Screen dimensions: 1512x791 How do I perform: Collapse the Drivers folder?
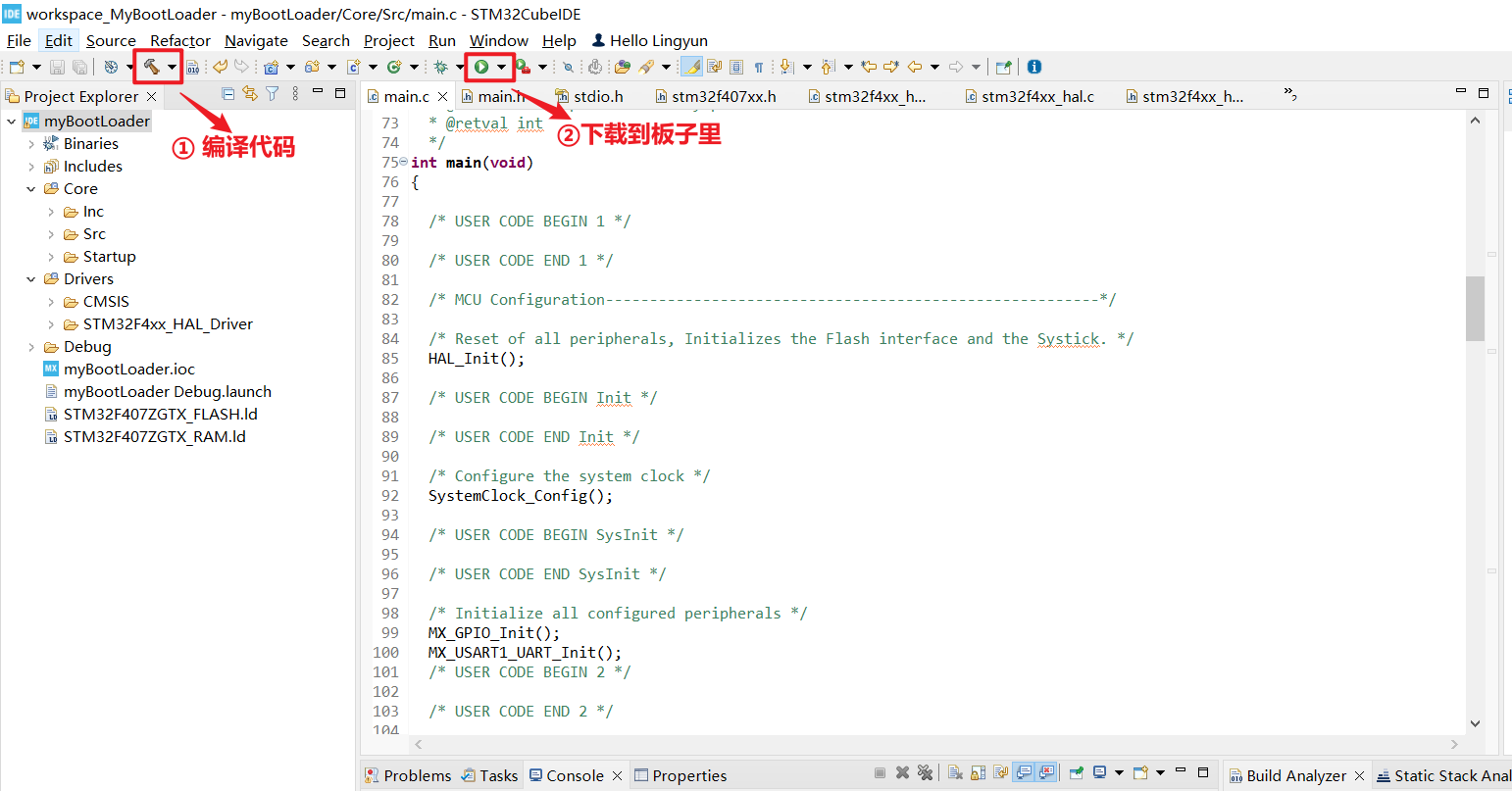31,279
